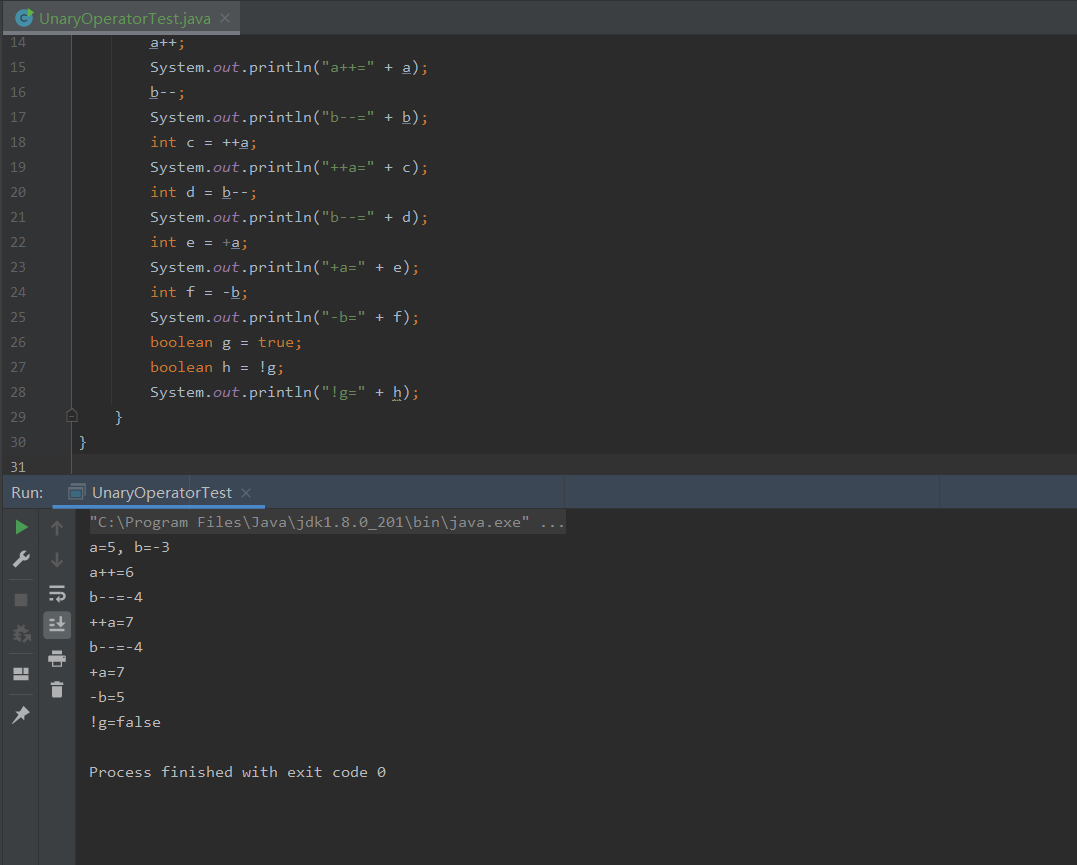1077x865 pixels.
Task: Restore layout icon in Run panel
Action: click(x=21, y=674)
